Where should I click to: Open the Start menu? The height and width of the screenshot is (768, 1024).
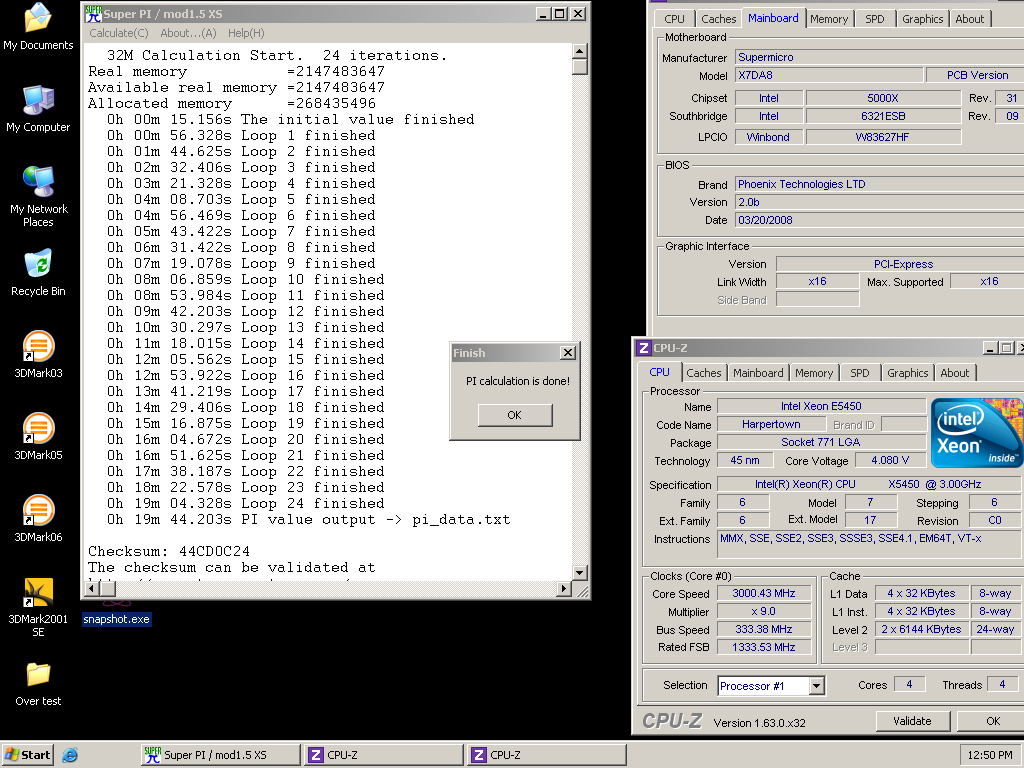point(27,755)
